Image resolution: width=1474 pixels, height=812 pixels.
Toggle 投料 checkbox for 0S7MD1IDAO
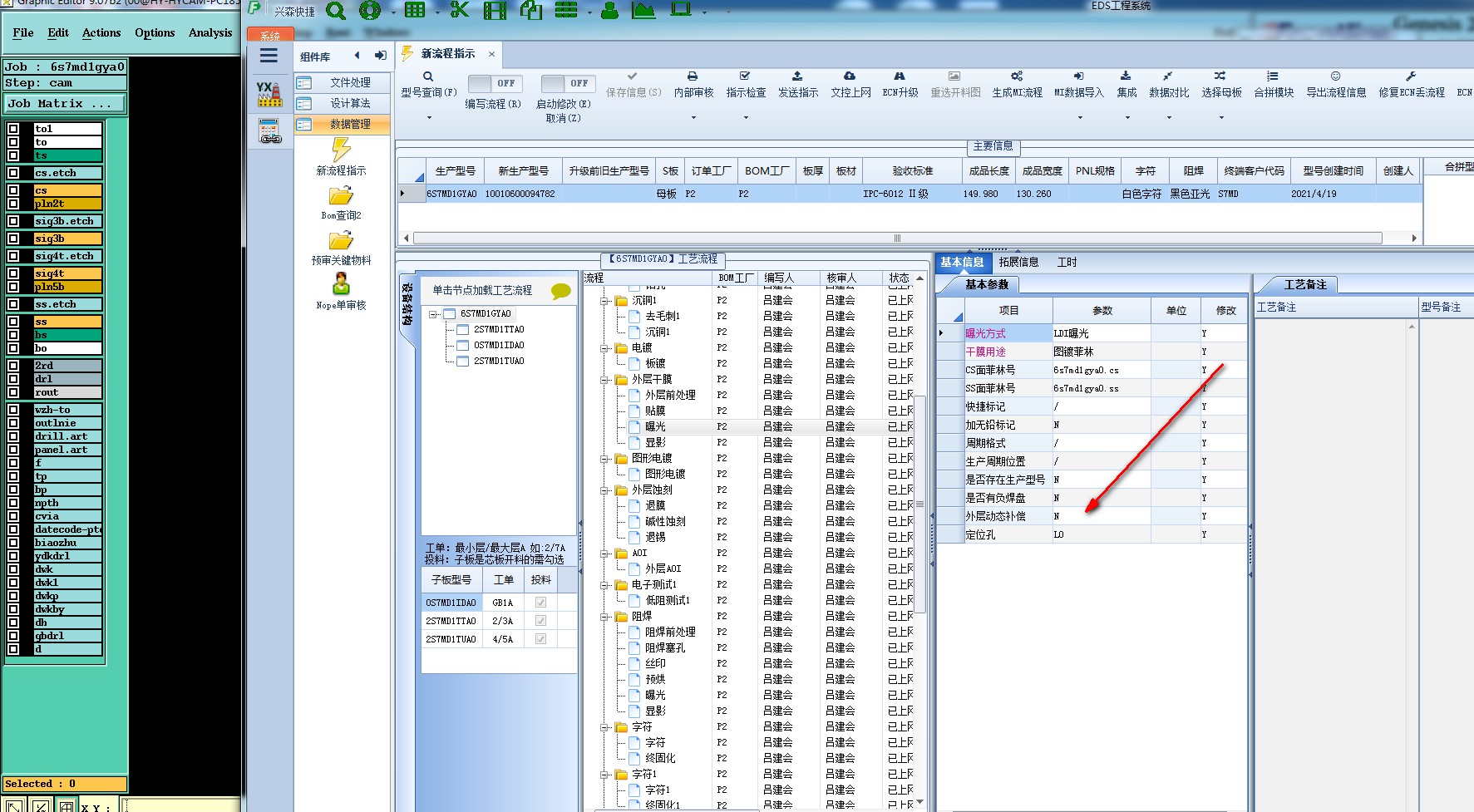(x=541, y=603)
